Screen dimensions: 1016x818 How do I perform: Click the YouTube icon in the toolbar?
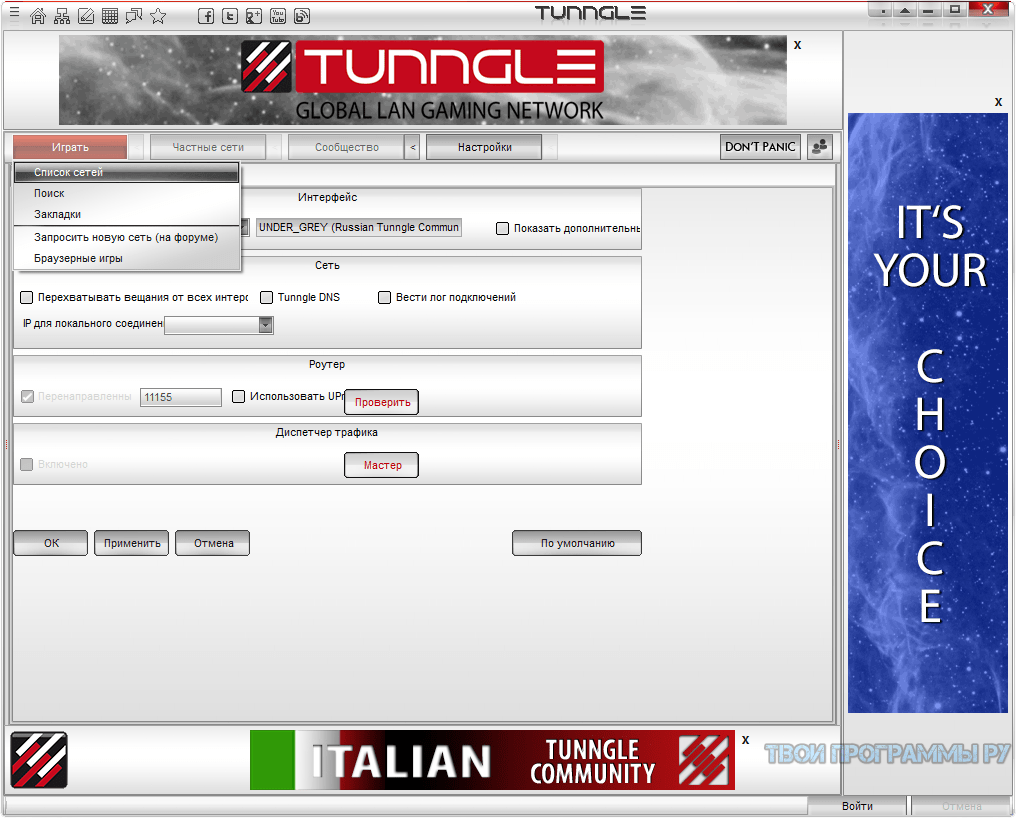pos(278,15)
